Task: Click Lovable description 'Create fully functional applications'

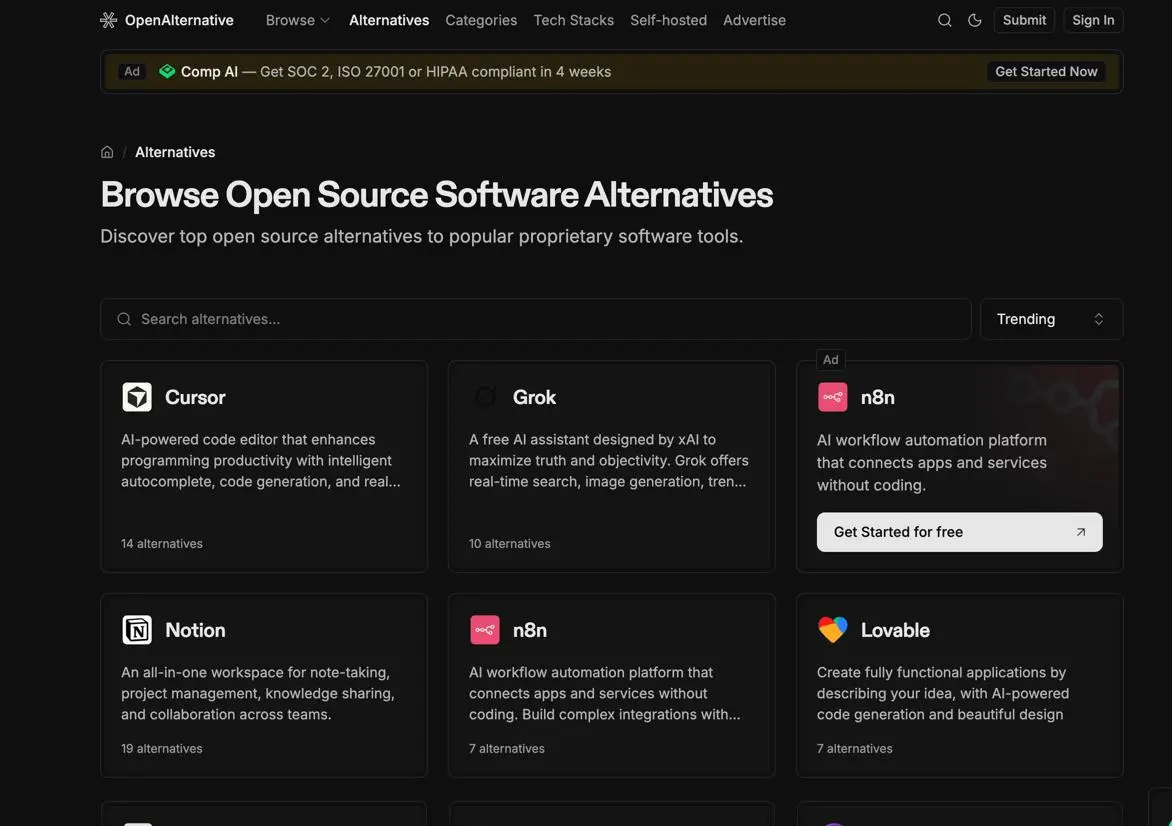Action: [x=943, y=693]
